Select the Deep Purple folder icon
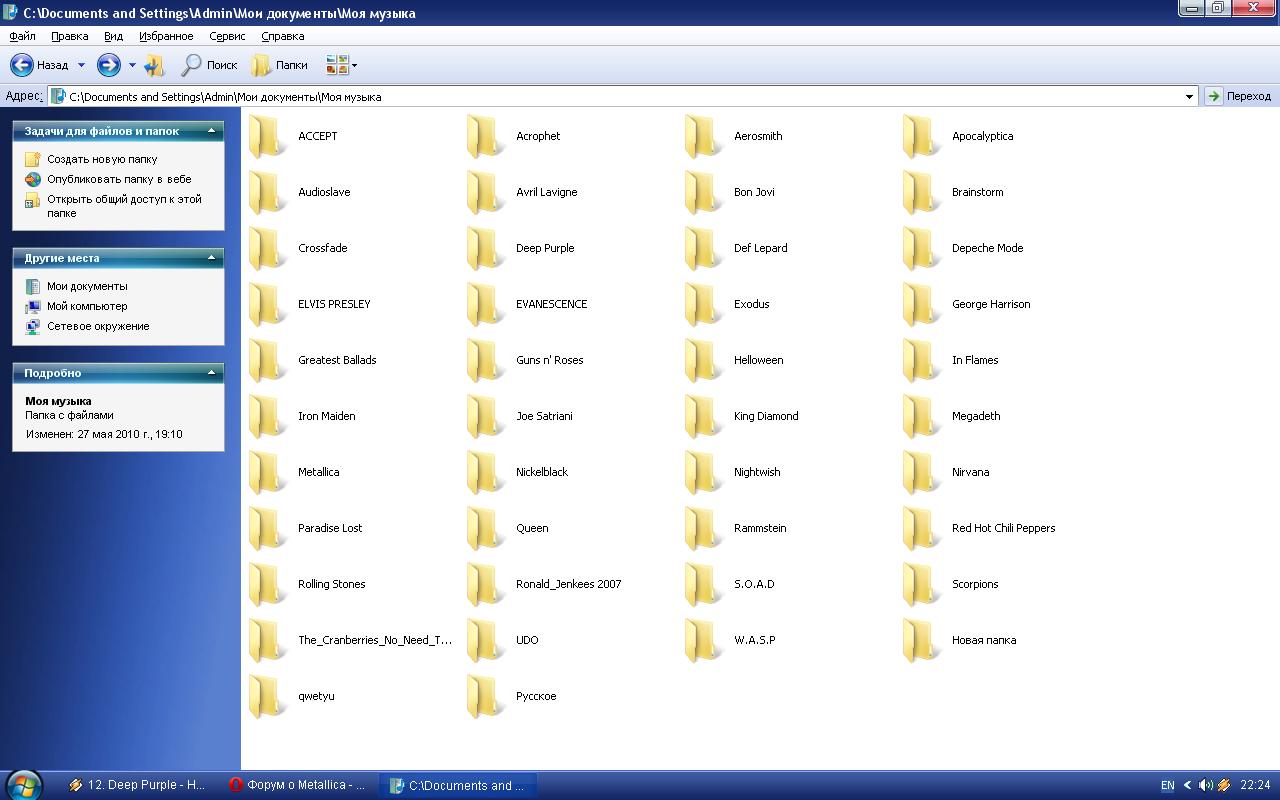This screenshot has height=800, width=1280. [x=486, y=248]
